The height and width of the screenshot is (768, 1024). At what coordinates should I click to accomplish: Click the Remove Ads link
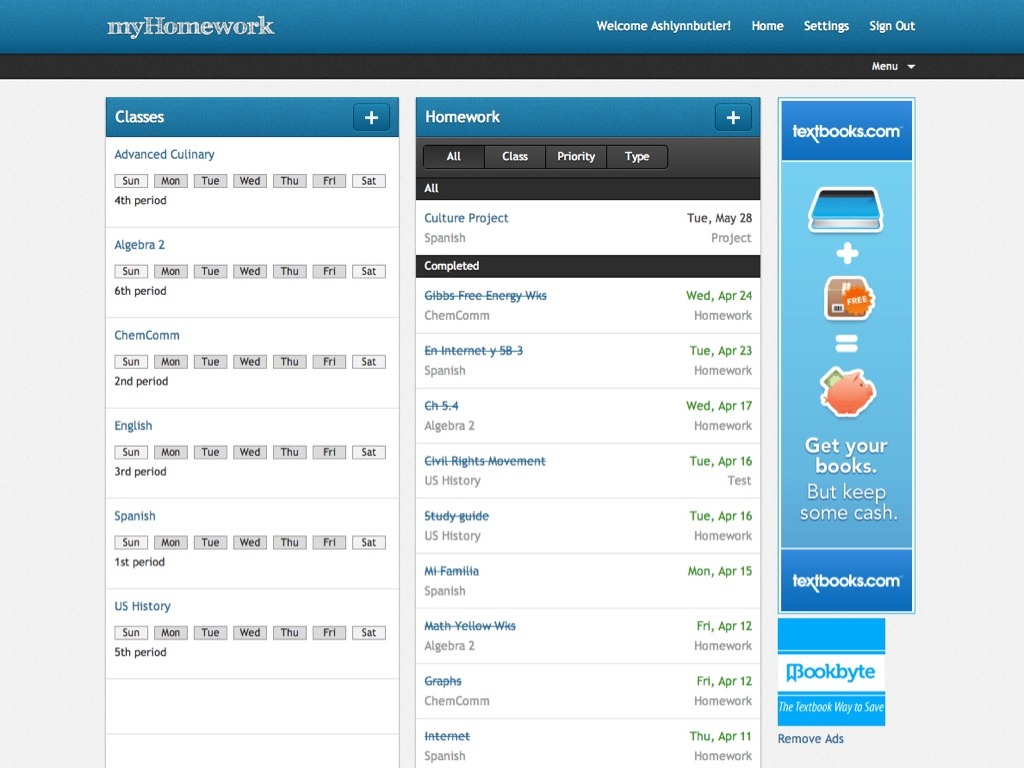click(x=811, y=739)
